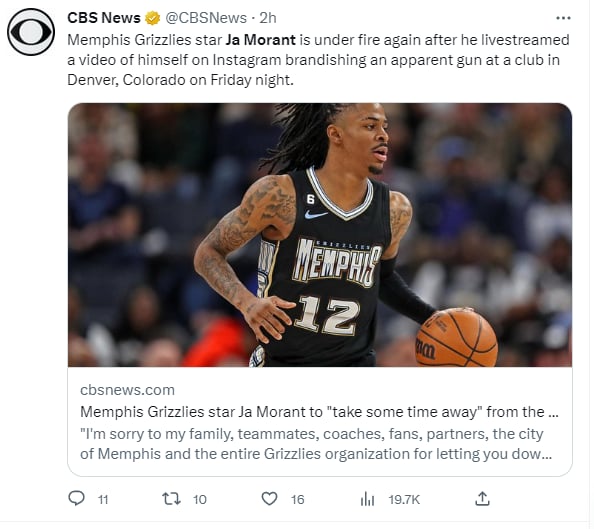Open the three-dot more options menu
The height and width of the screenshot is (529, 594).
pos(563,18)
